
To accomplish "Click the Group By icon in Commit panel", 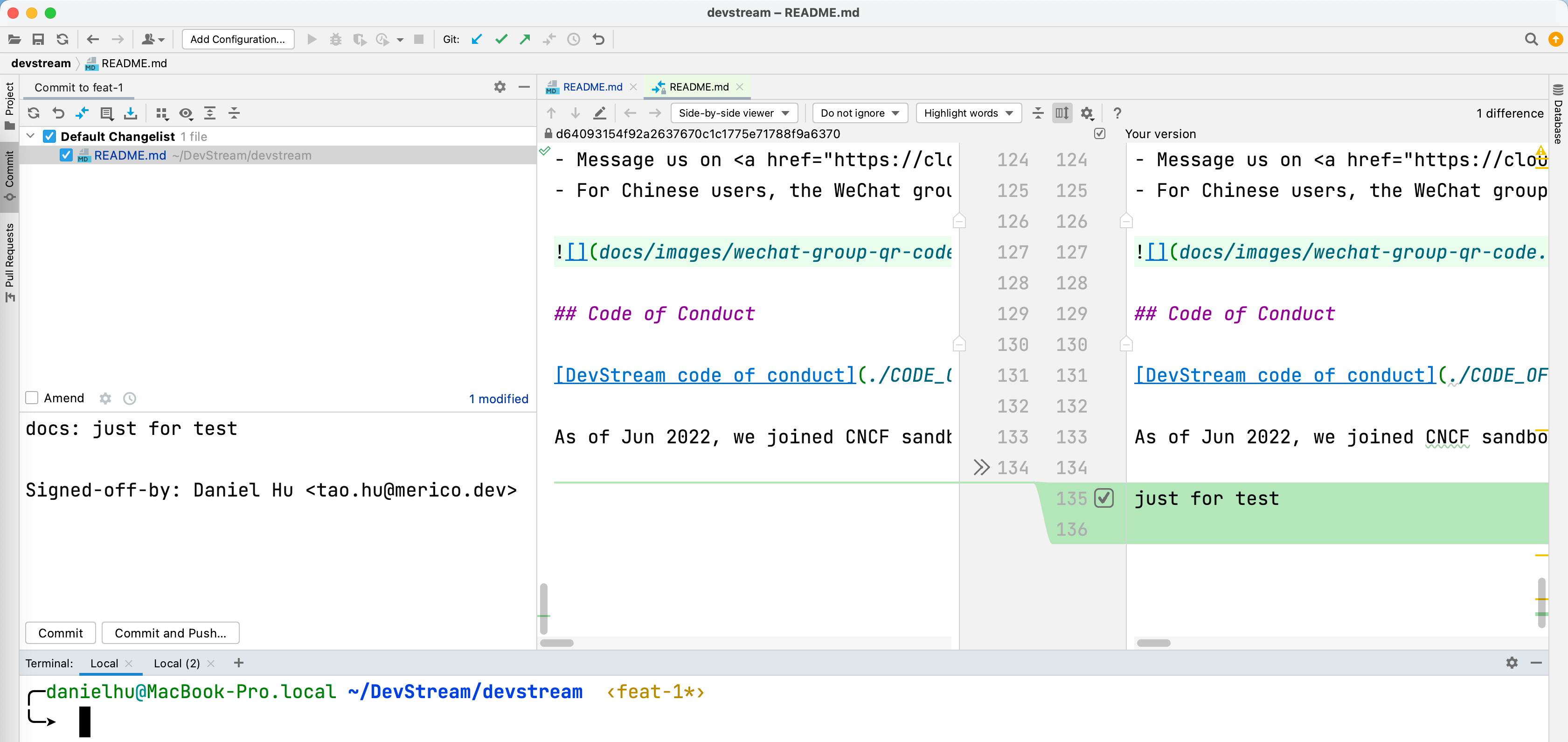I will [161, 113].
